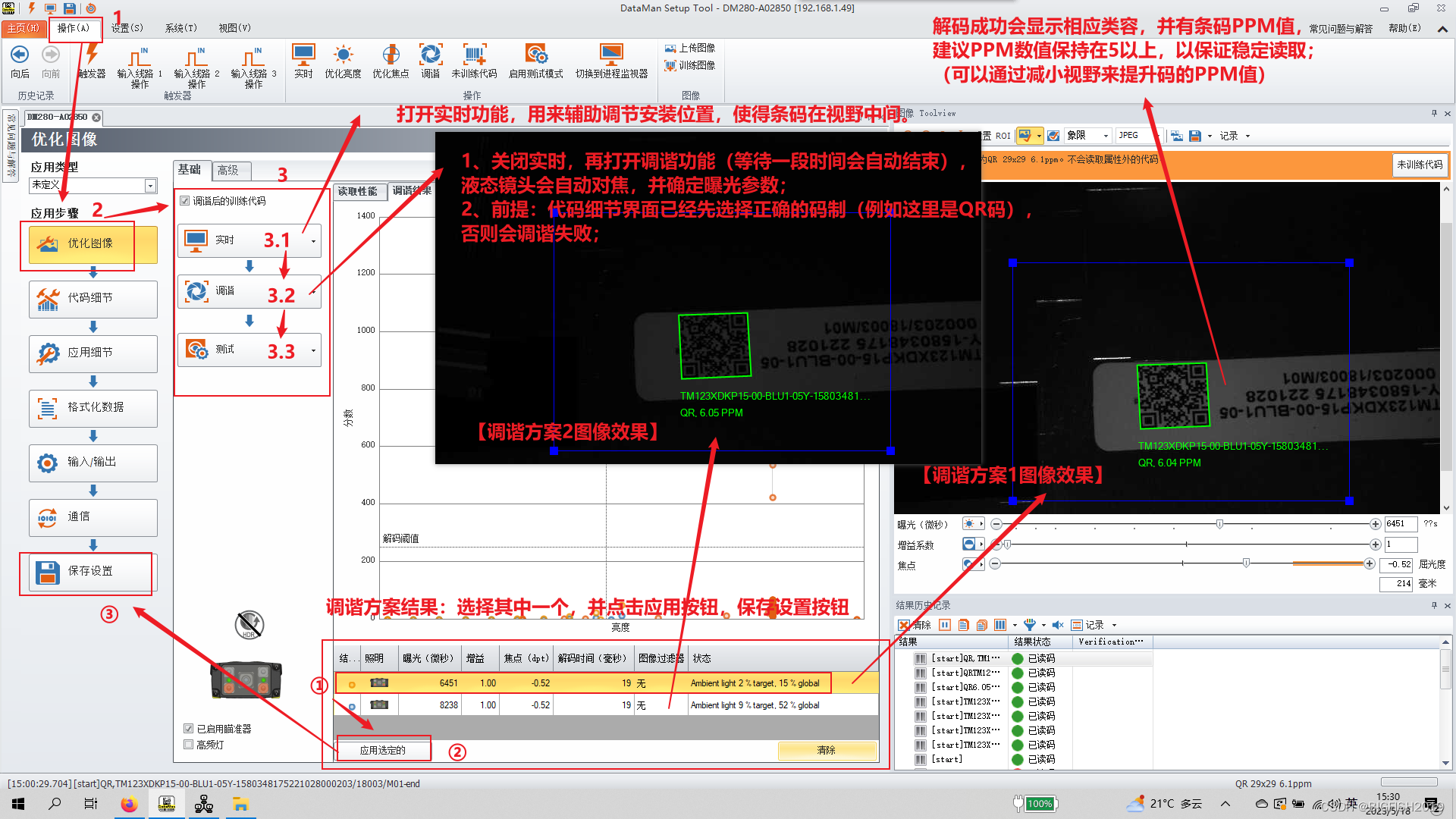The height and width of the screenshot is (819, 1456).
Task: Click the 清除 button below tuning results
Action: (827, 750)
